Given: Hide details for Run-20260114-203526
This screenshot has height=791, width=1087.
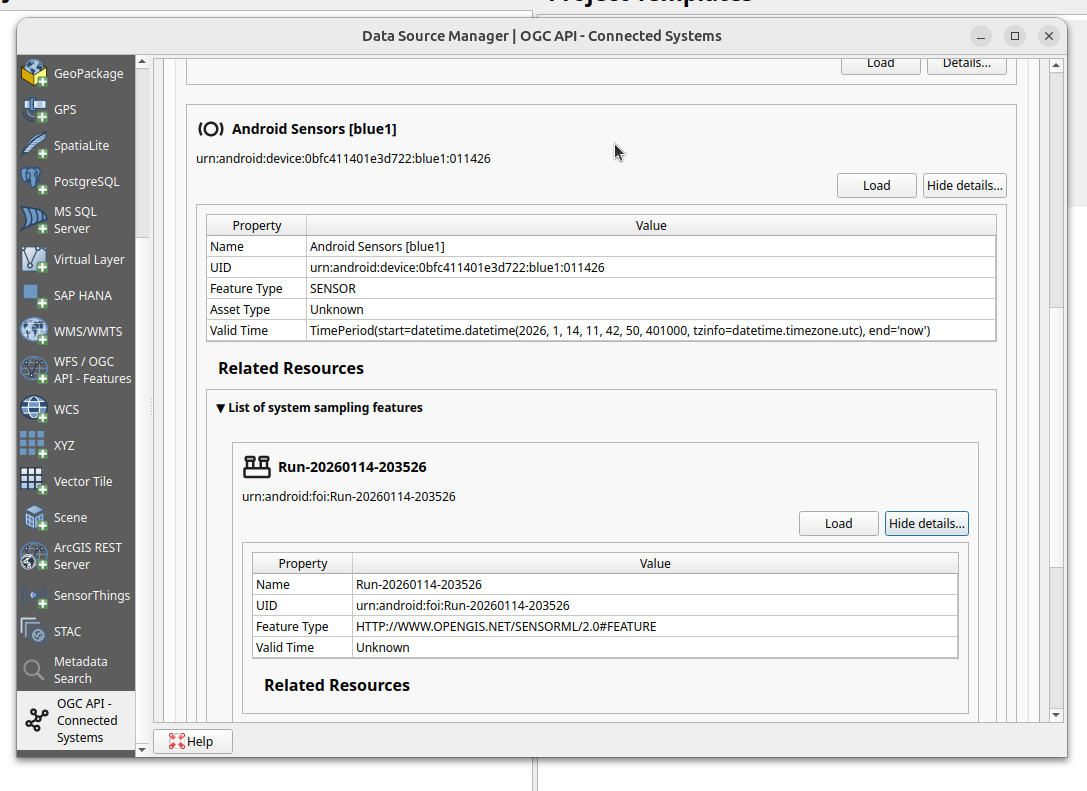Looking at the screenshot, I should 926,524.
